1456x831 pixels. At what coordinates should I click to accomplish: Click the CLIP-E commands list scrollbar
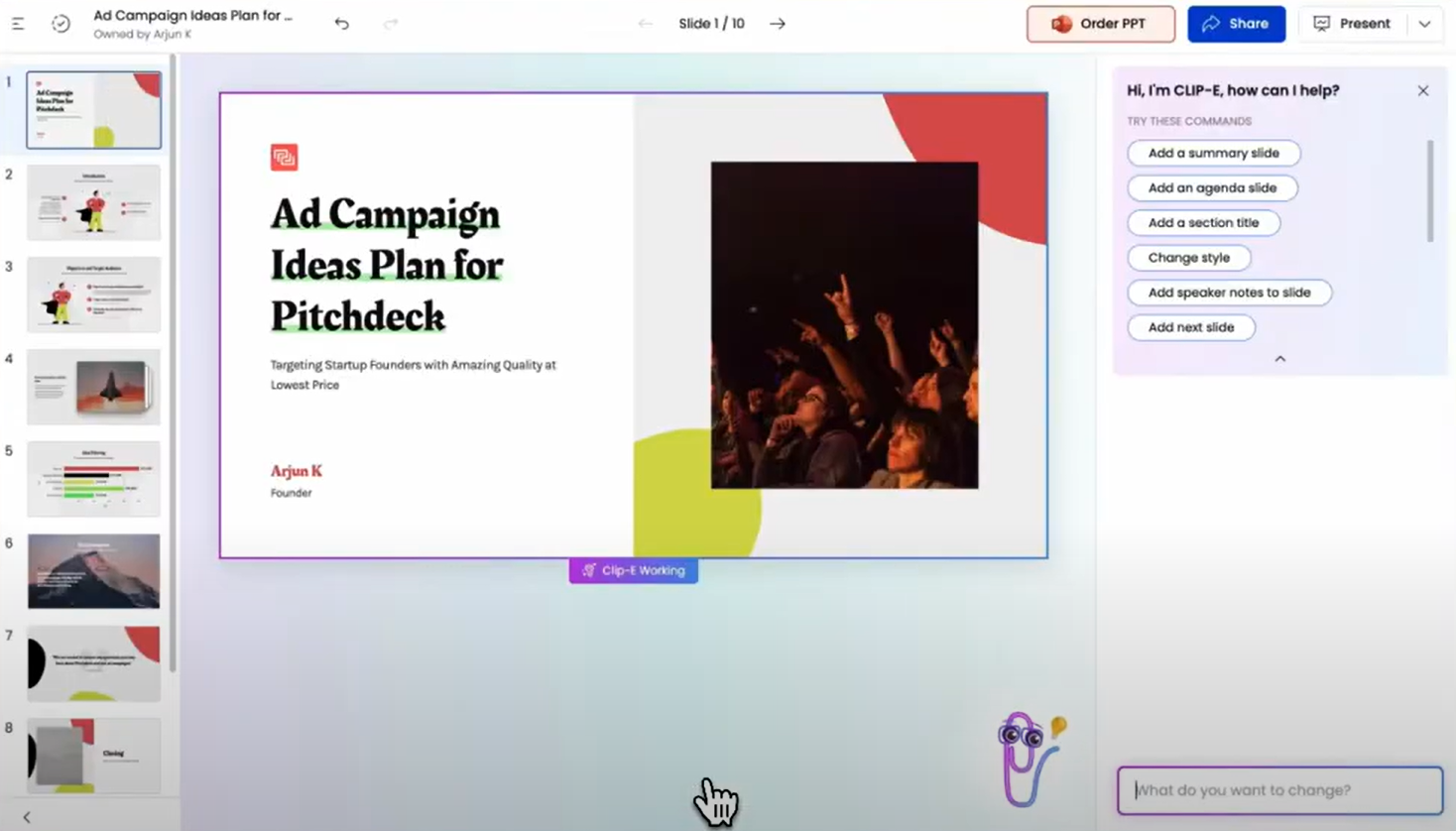coord(1430,190)
